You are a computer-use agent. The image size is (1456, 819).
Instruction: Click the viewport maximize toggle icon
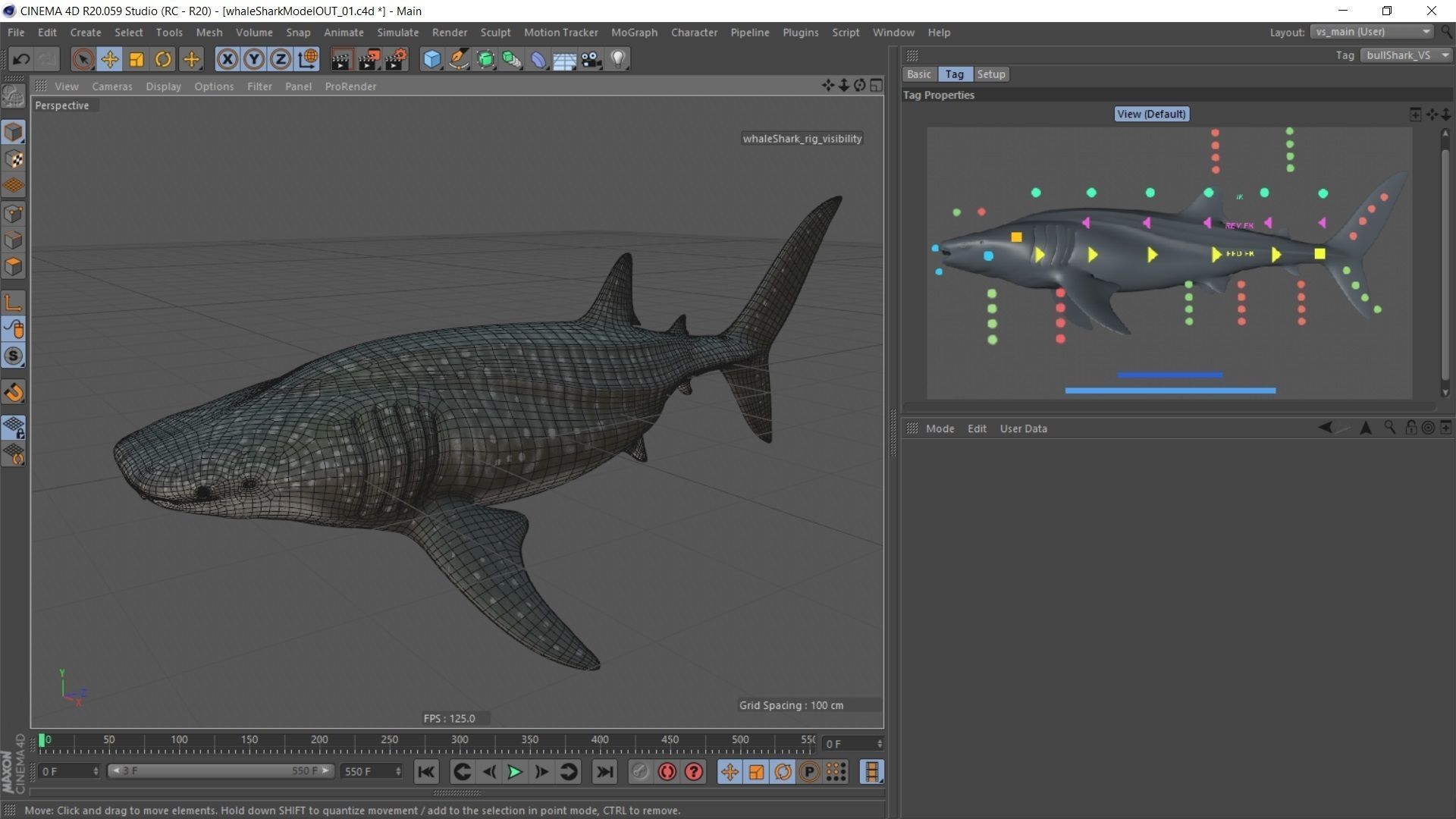[876, 86]
